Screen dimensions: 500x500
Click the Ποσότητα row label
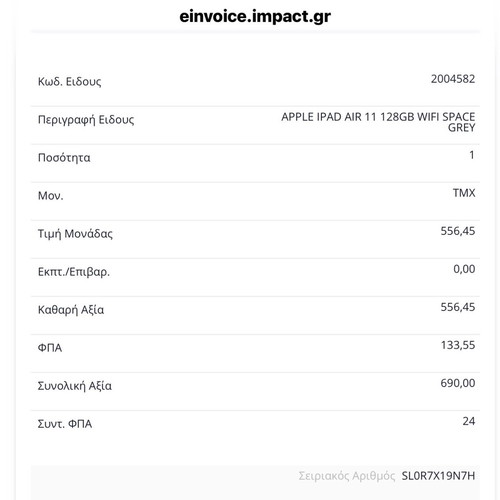tap(64, 158)
